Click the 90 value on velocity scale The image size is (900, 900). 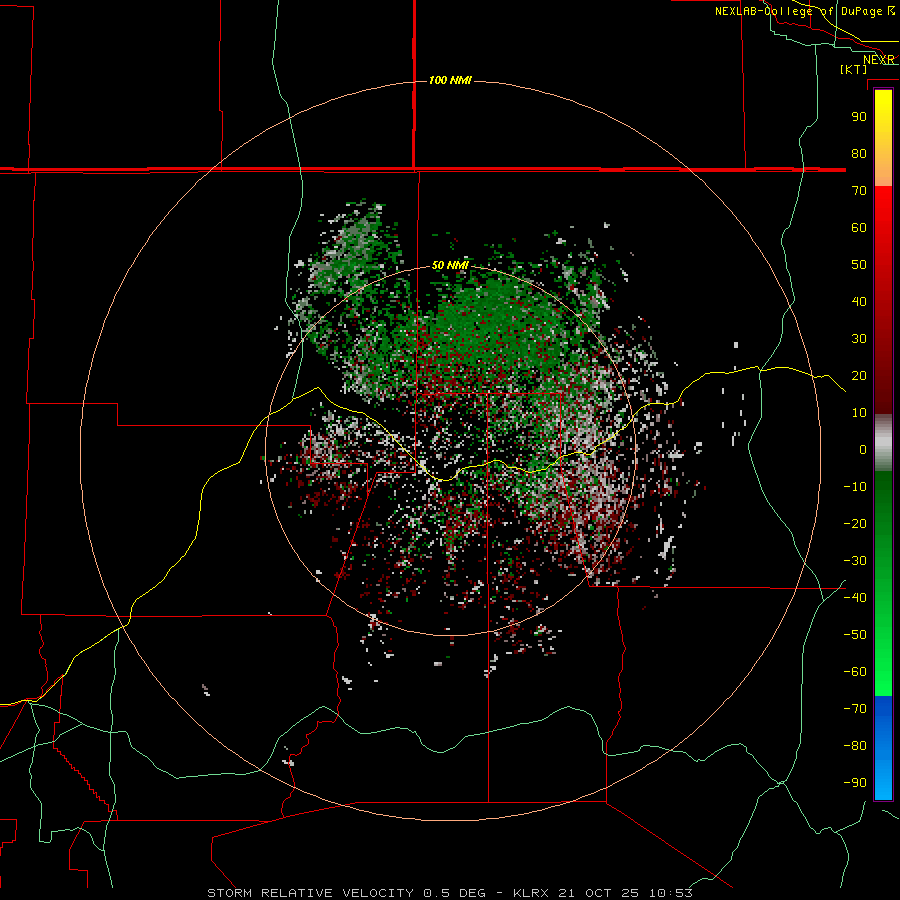click(x=859, y=117)
